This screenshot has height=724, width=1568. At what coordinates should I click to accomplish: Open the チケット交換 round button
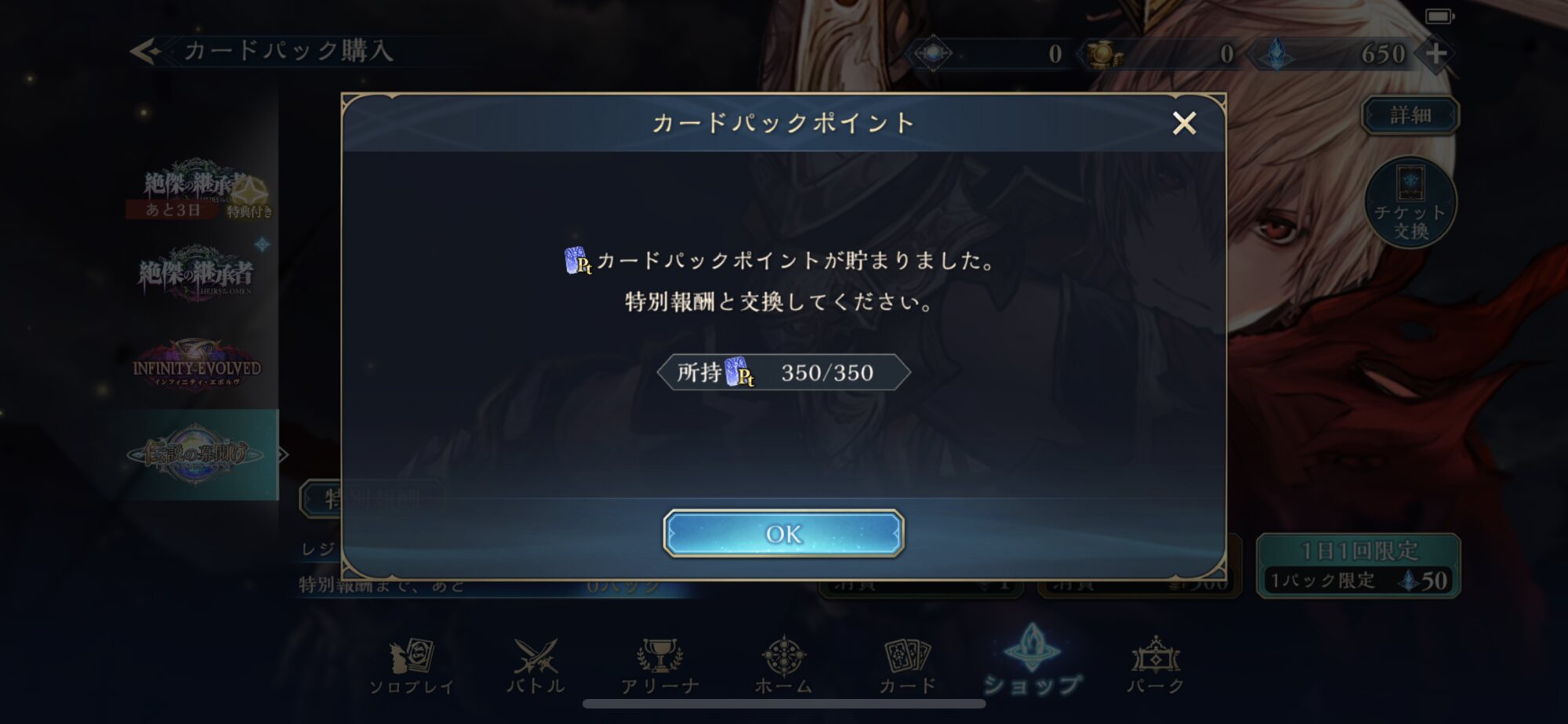[x=1410, y=203]
